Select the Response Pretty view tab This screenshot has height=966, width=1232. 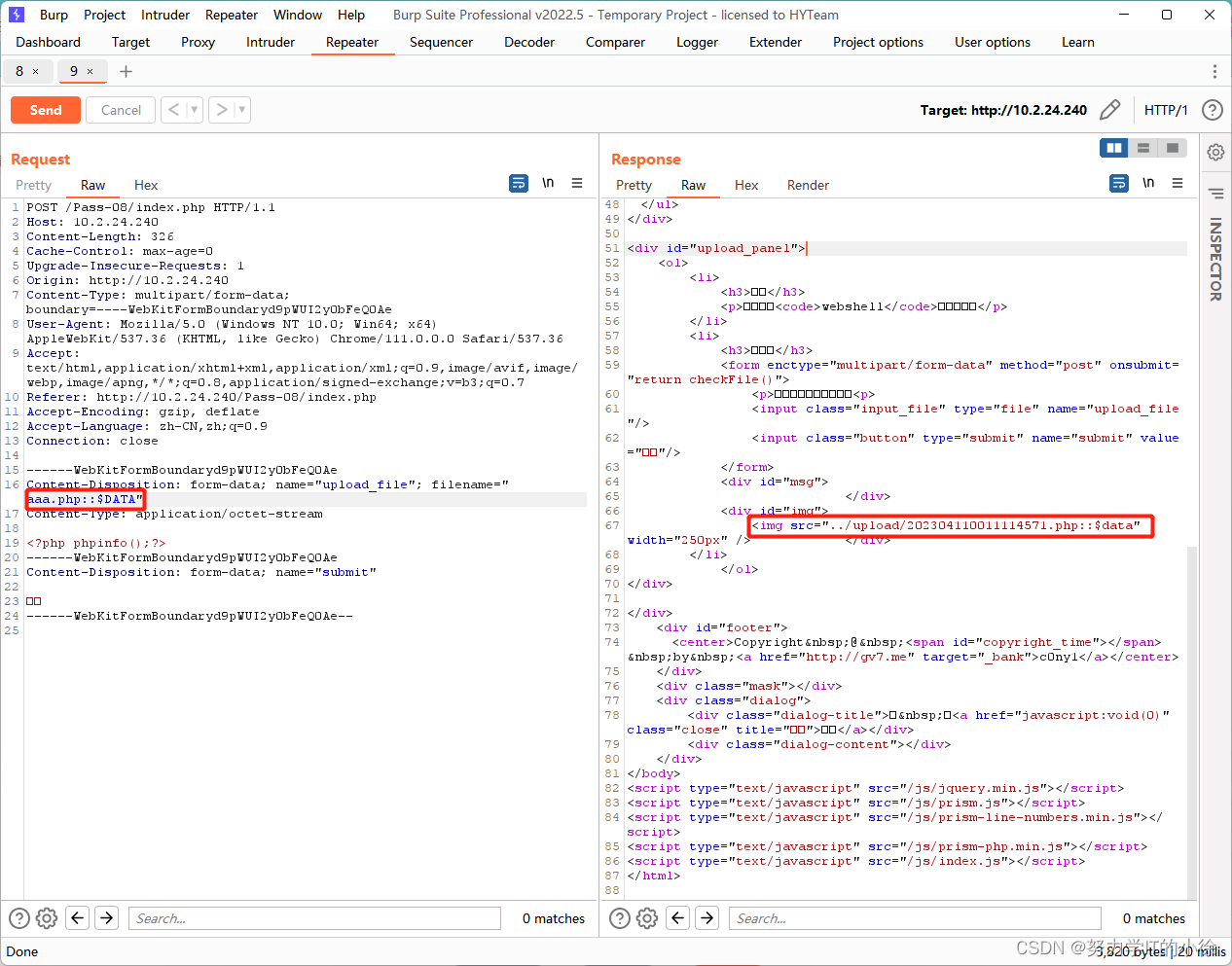point(634,185)
